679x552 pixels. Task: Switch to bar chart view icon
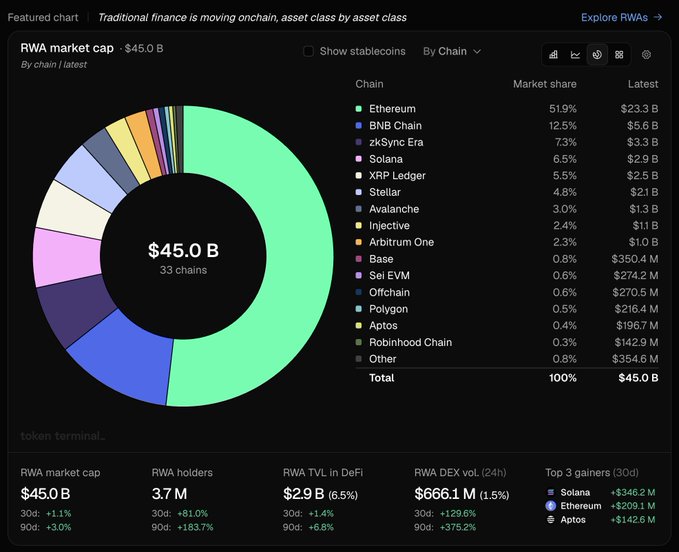pos(553,55)
